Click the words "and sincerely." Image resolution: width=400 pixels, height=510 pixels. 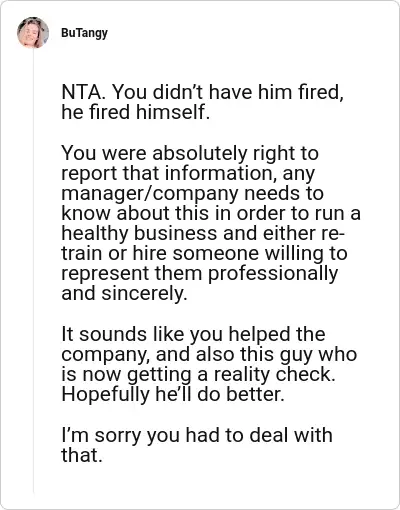tap(125, 294)
